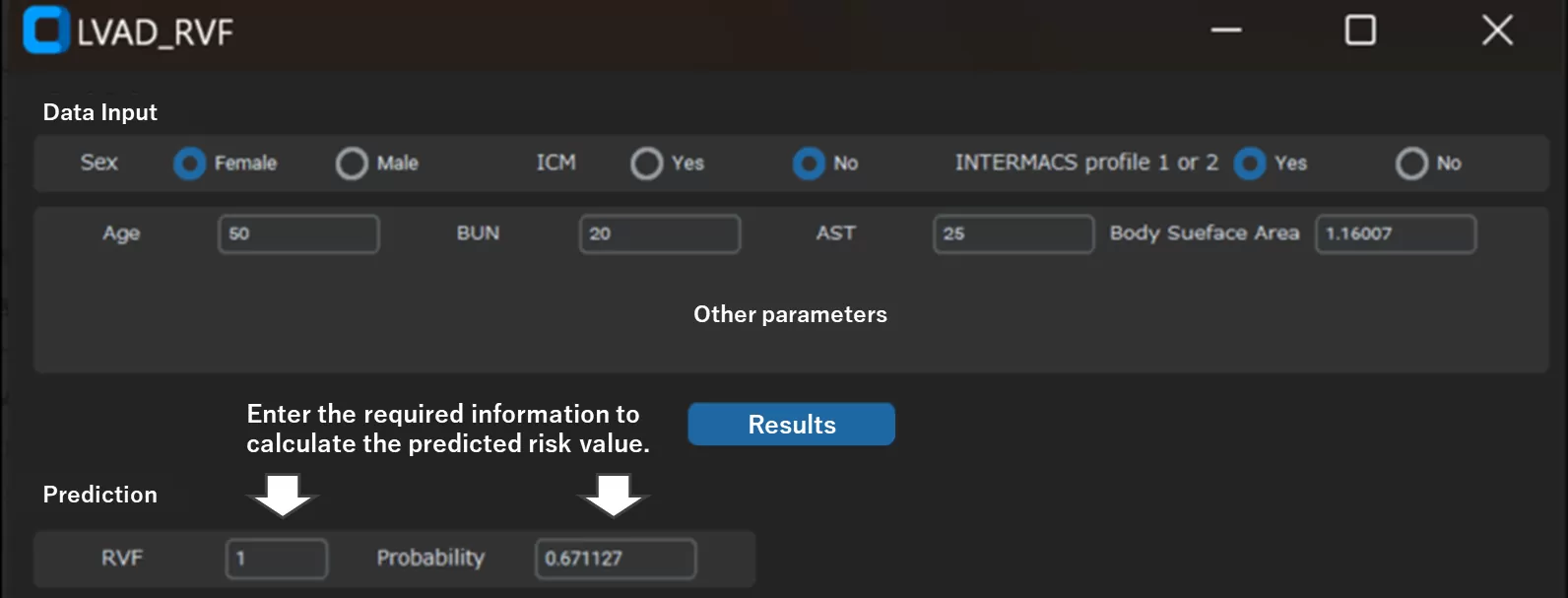Focus the BUN value field
Viewport: 1568px width, 598px height.
coord(659,234)
